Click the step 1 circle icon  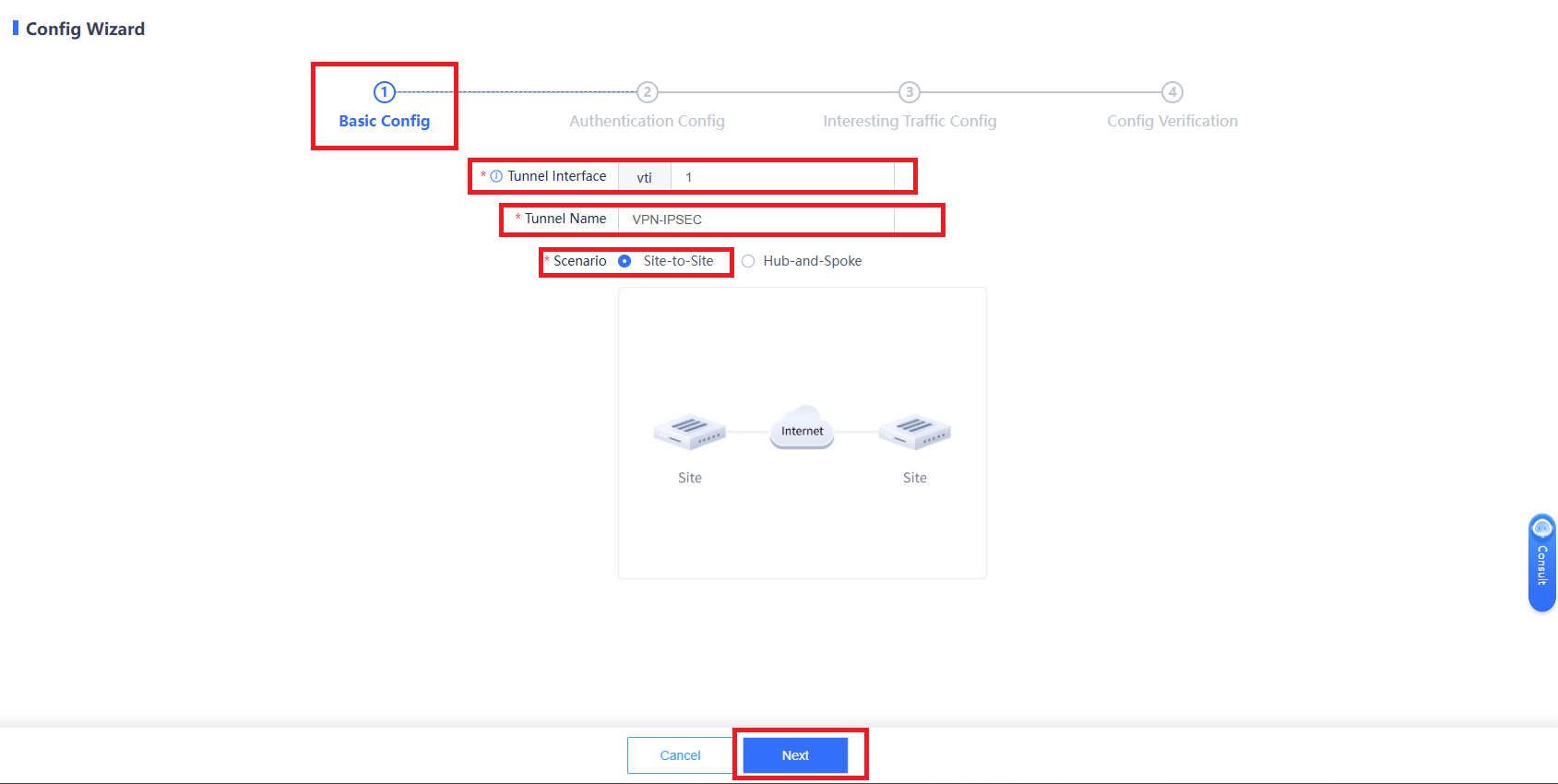pos(385,92)
